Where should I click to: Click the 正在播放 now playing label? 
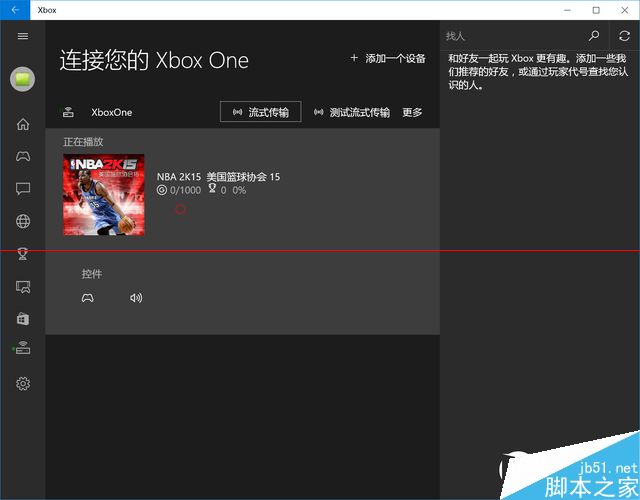(x=83, y=142)
